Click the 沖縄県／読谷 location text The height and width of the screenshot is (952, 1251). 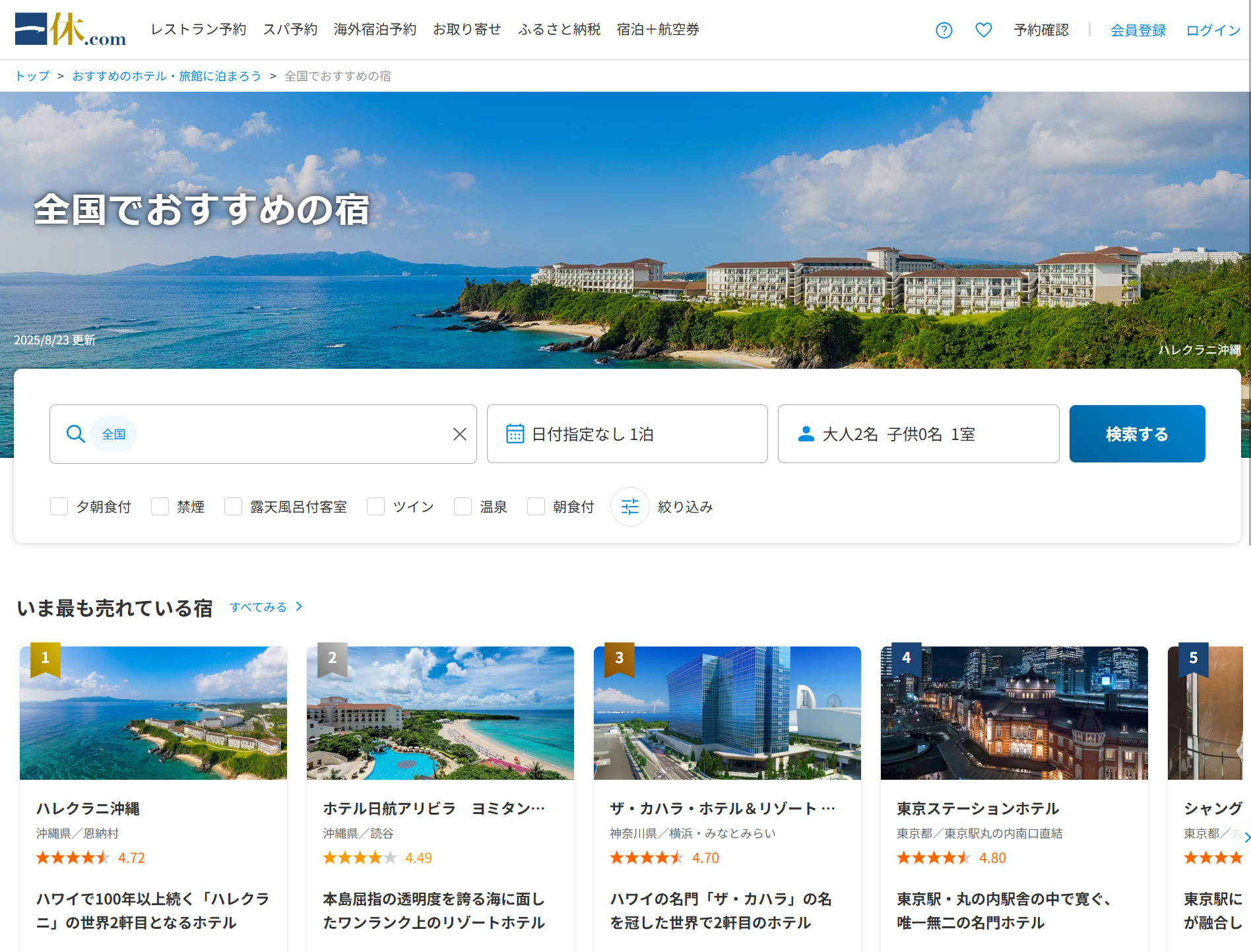(358, 833)
